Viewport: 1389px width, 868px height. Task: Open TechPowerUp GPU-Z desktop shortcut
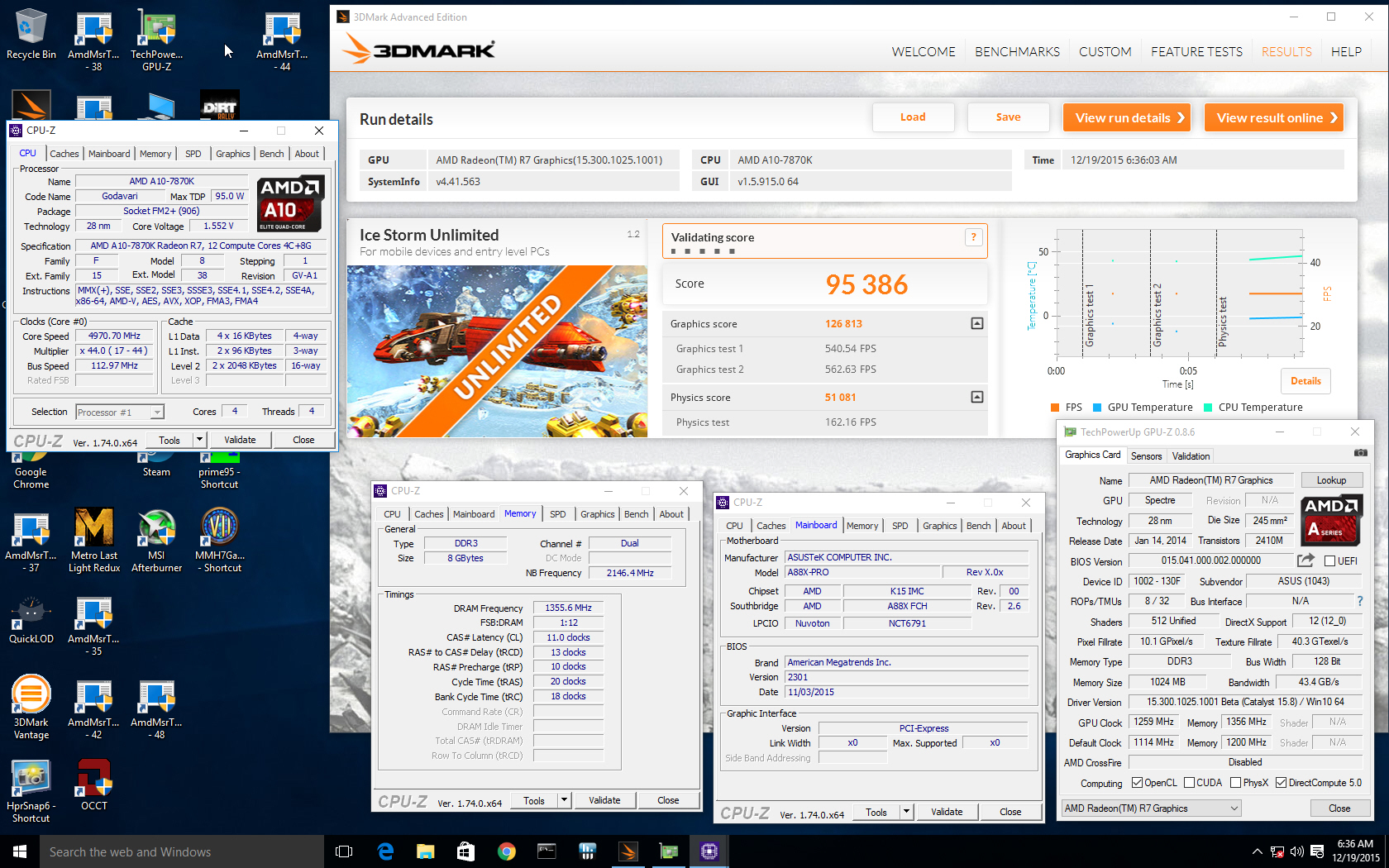click(x=156, y=40)
